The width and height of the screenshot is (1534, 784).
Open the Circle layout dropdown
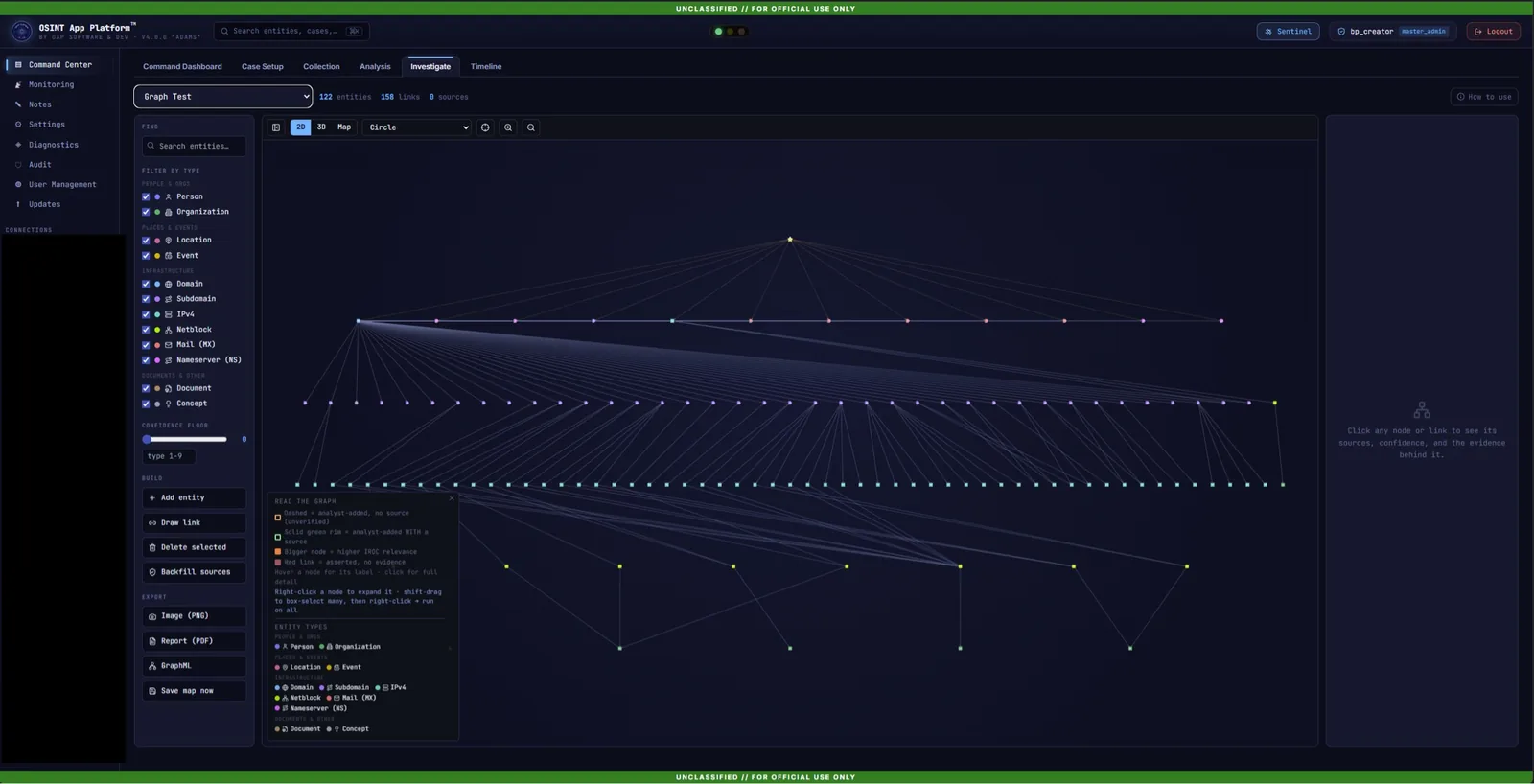[x=417, y=127]
